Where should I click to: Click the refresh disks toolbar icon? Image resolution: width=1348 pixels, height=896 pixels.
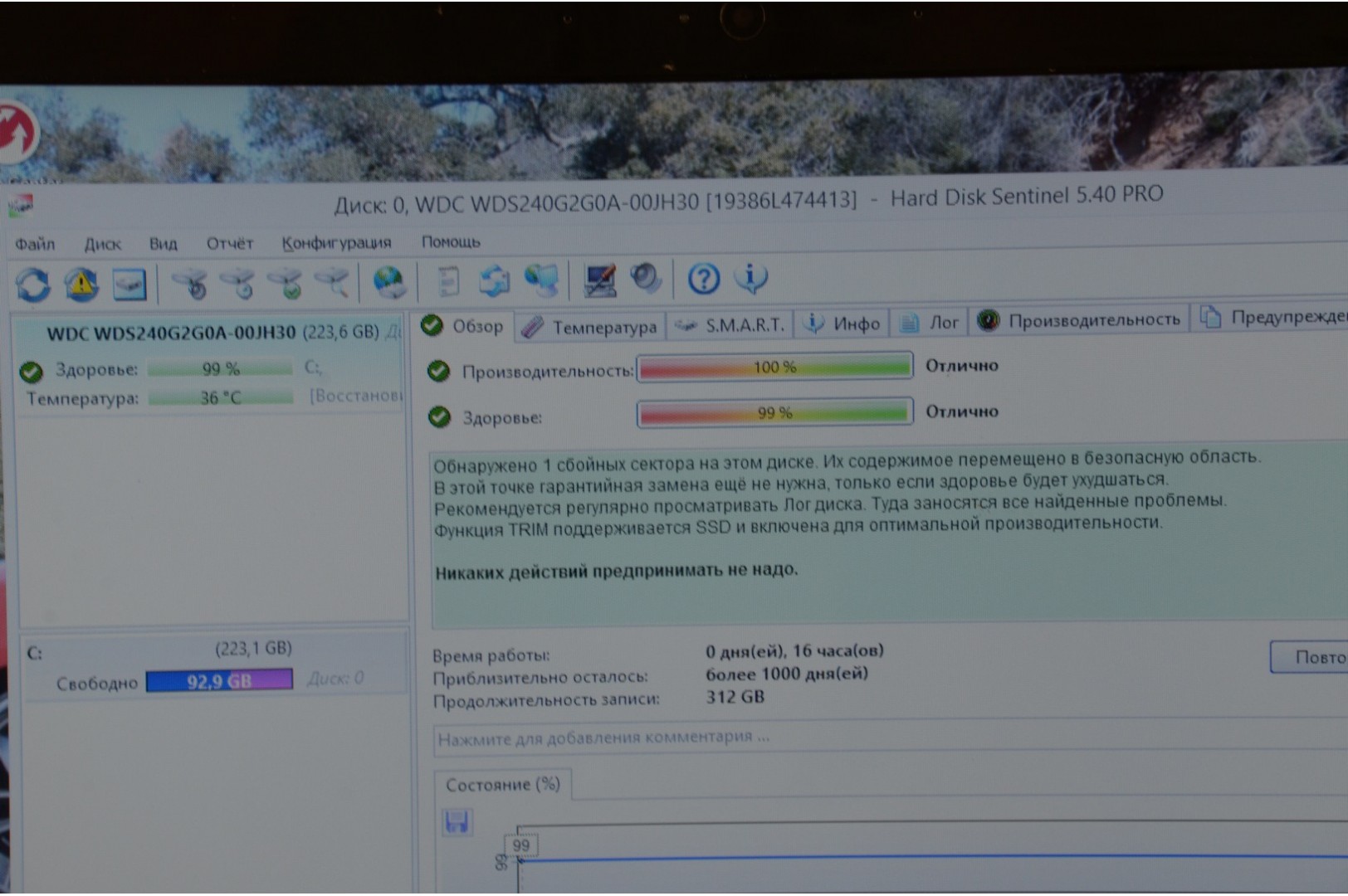32,285
